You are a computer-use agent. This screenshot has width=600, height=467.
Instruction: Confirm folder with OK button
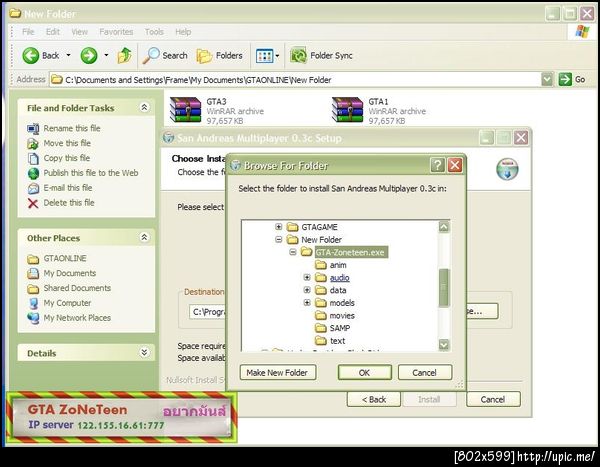[x=364, y=372]
